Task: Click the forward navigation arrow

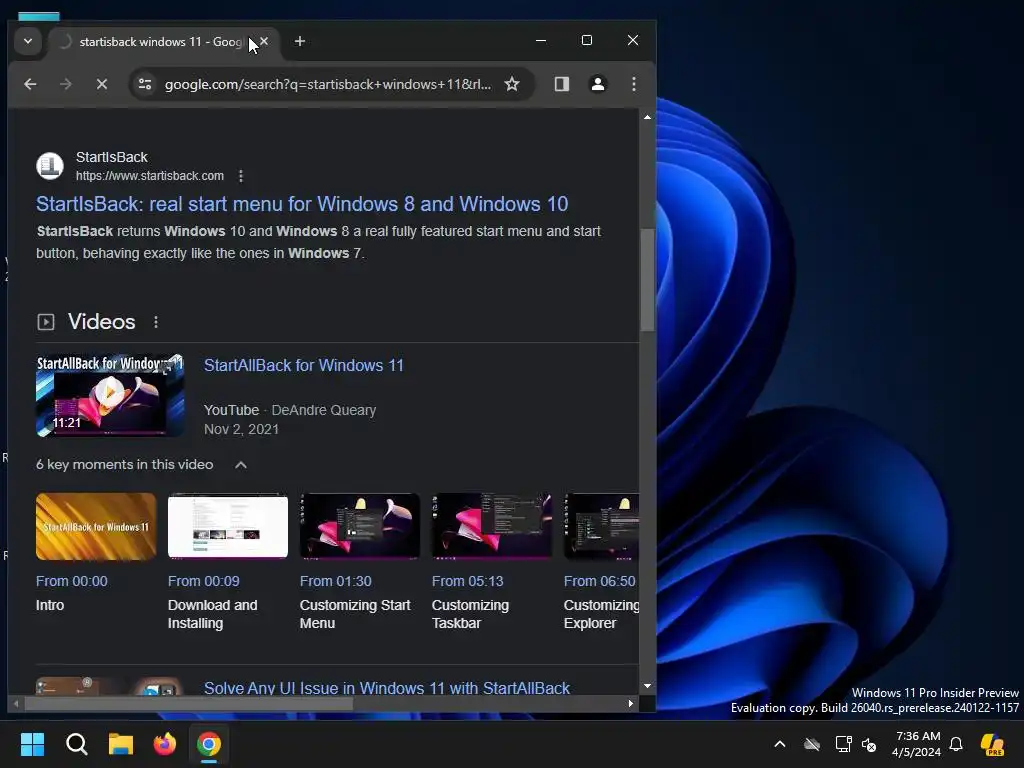Action: (65, 84)
